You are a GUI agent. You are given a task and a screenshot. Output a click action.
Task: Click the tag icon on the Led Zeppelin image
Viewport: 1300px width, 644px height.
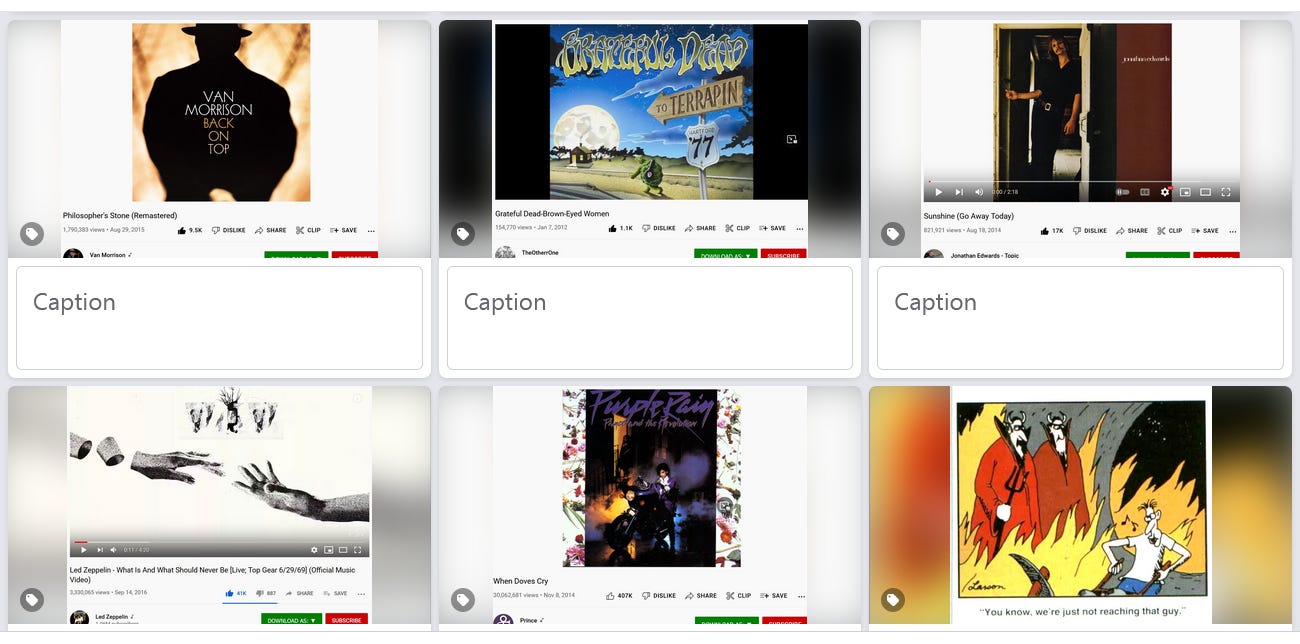click(32, 600)
